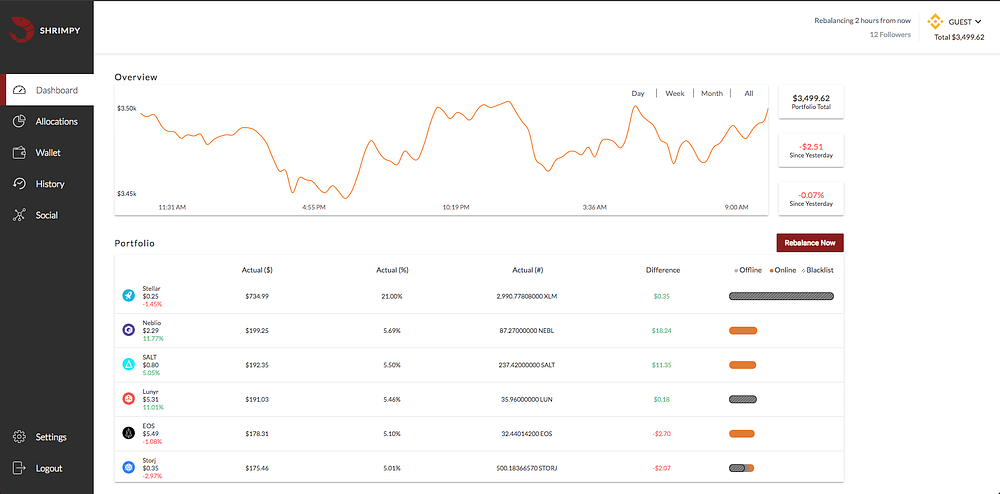Click the Shrimpy logo icon
The width and height of the screenshot is (1000, 494).
(x=20, y=29)
